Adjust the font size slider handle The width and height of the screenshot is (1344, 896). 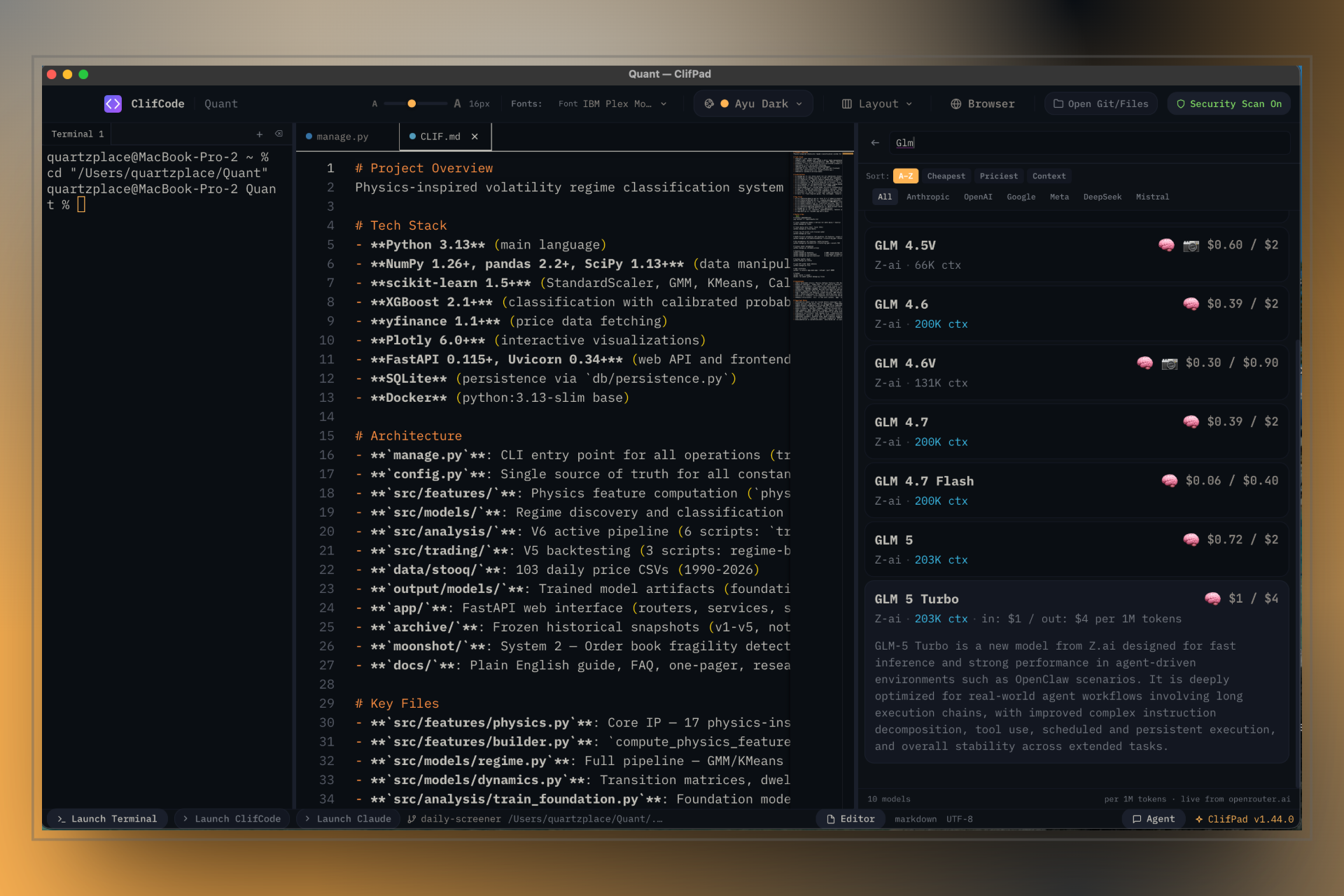pos(412,104)
